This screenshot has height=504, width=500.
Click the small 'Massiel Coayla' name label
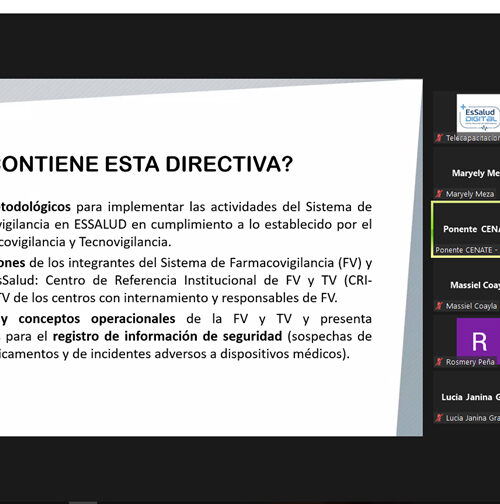(471, 306)
